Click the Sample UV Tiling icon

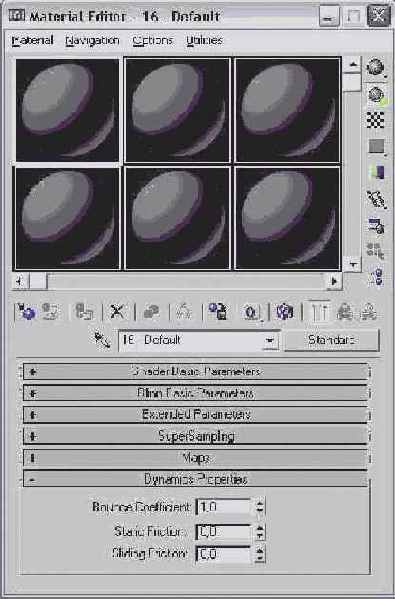point(376,146)
